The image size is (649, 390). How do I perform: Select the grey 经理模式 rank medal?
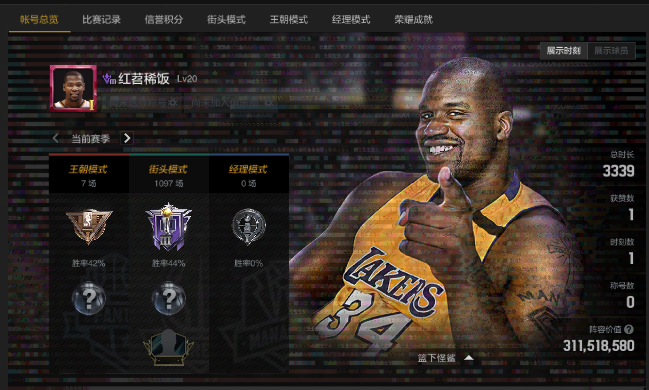pyautogui.click(x=248, y=226)
